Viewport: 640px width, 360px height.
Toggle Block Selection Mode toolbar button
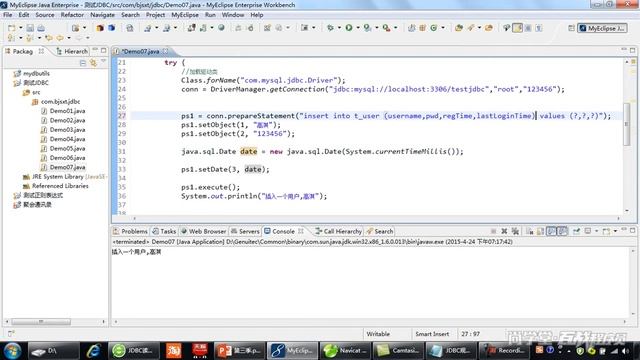tap(528, 28)
